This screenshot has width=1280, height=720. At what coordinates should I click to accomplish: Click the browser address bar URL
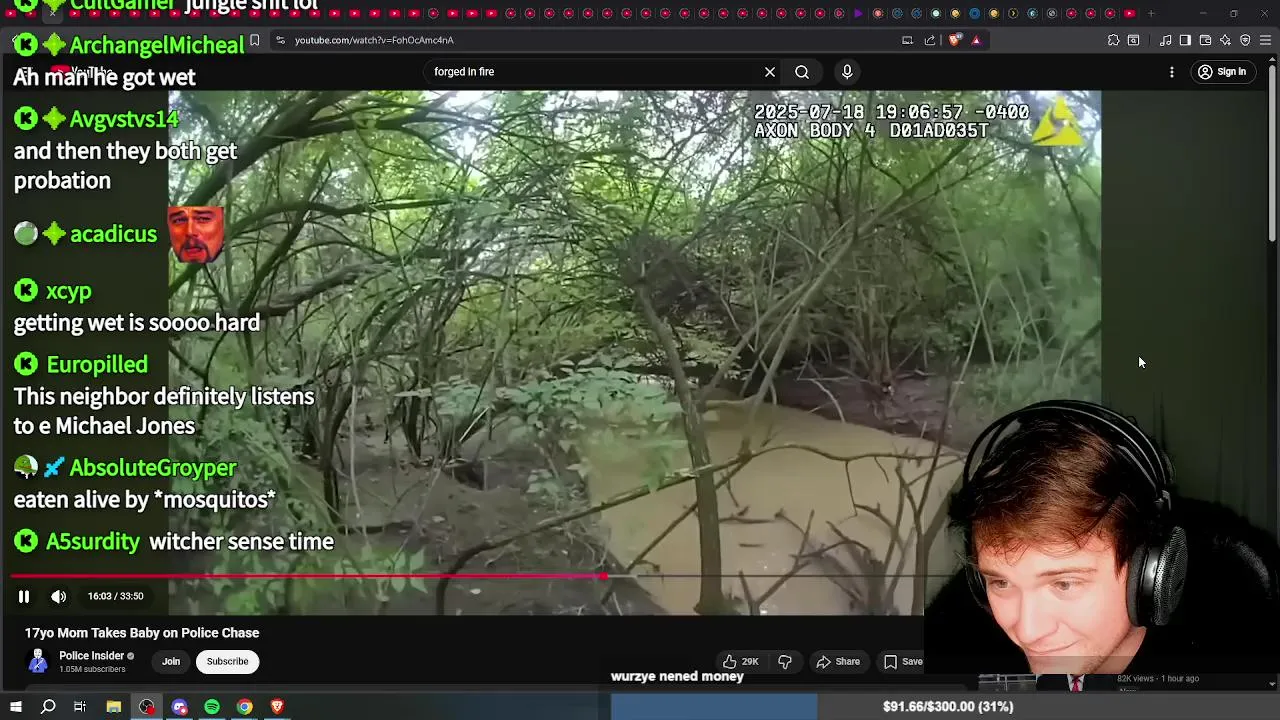tap(374, 40)
